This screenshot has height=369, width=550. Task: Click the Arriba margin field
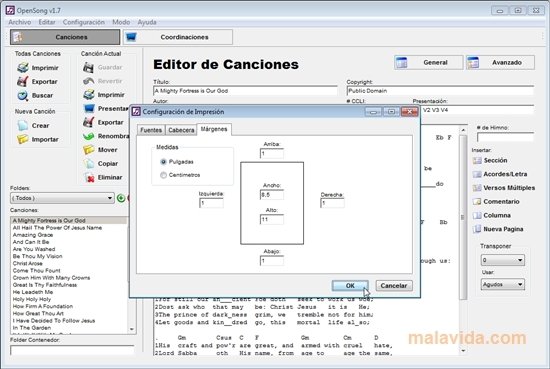click(272, 153)
